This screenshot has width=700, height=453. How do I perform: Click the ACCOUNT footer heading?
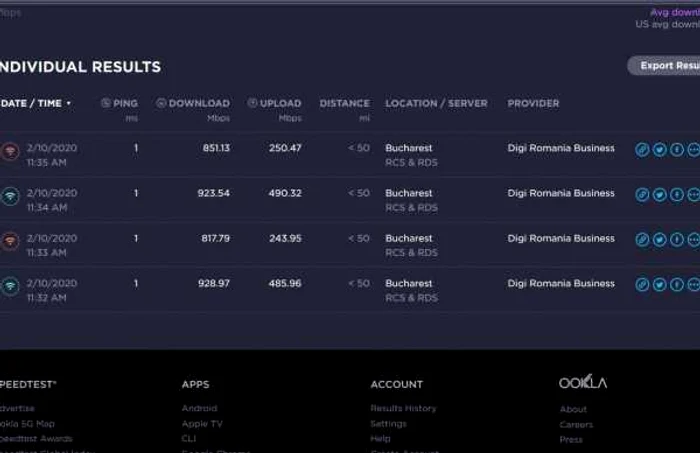396,384
